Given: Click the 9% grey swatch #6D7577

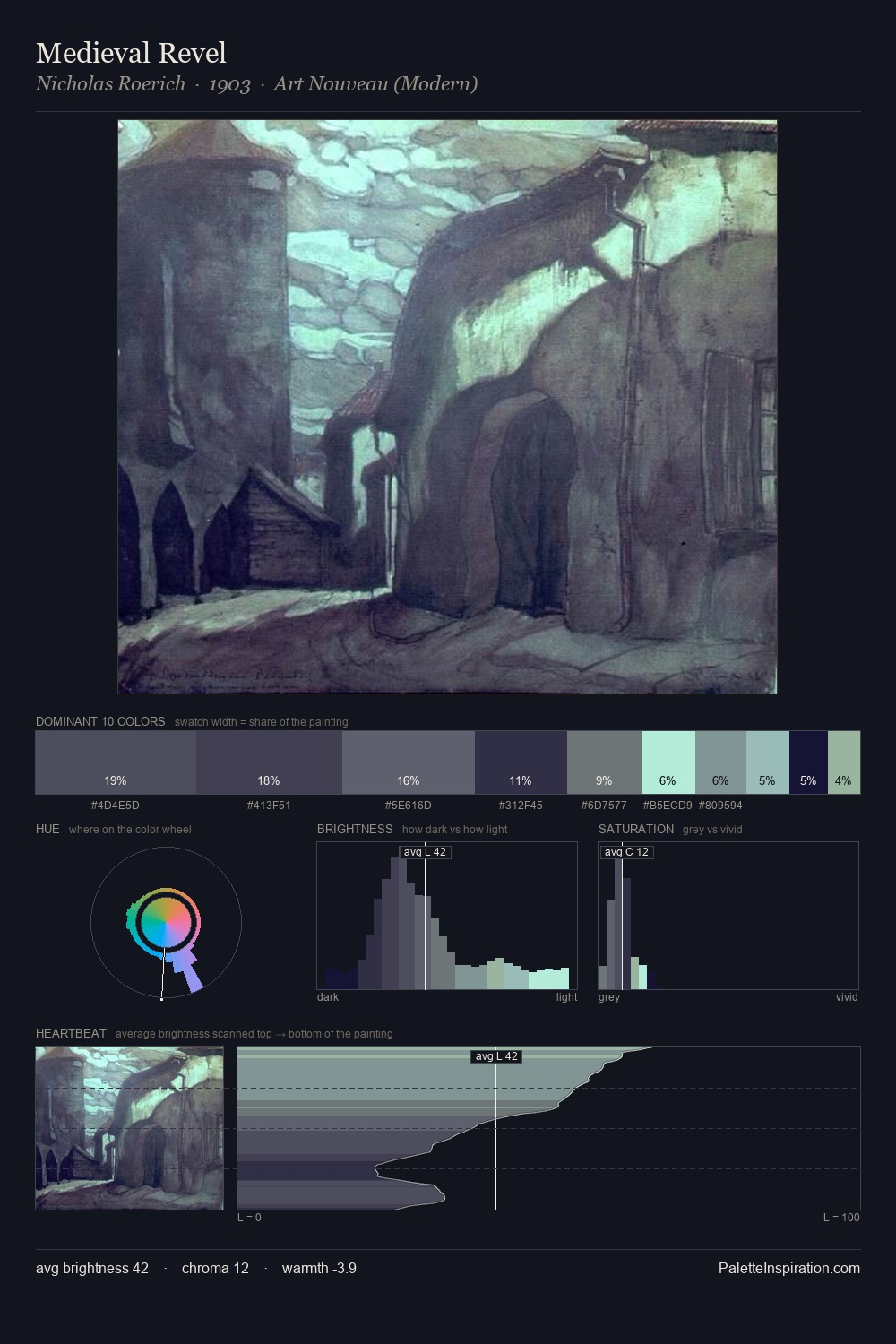Looking at the screenshot, I should coord(604,762).
